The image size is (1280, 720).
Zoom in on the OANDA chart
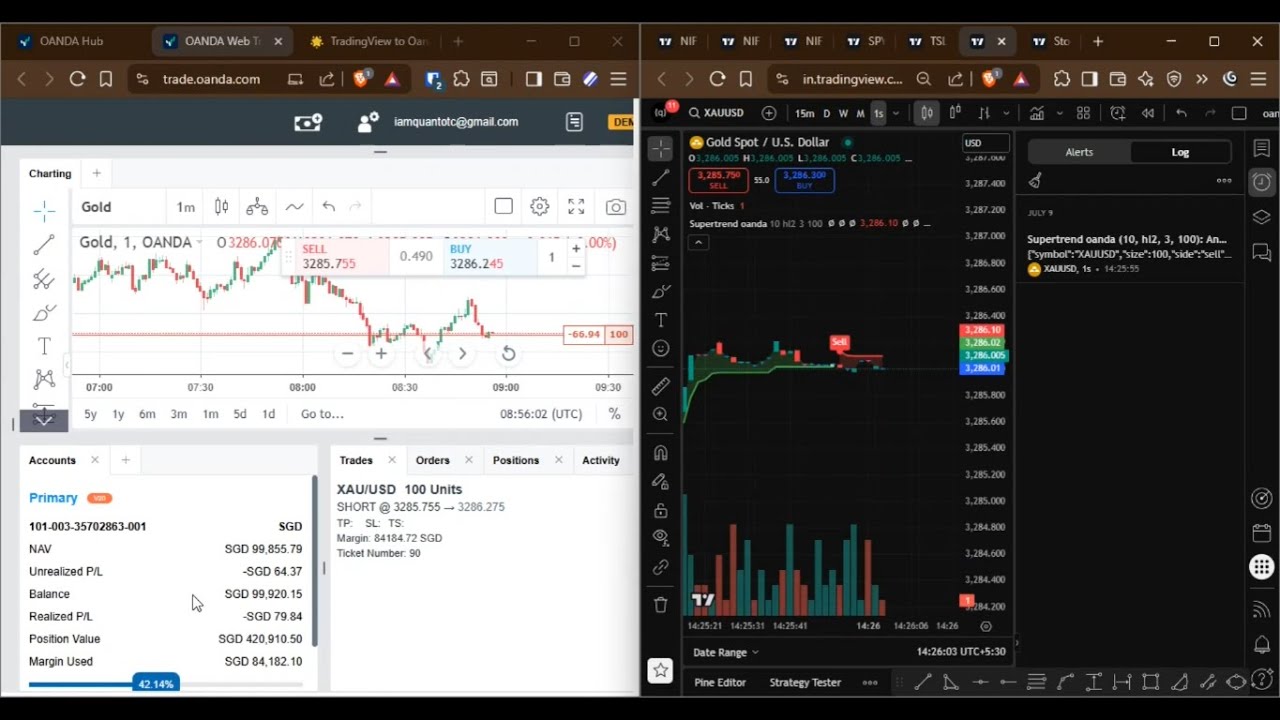tap(381, 353)
